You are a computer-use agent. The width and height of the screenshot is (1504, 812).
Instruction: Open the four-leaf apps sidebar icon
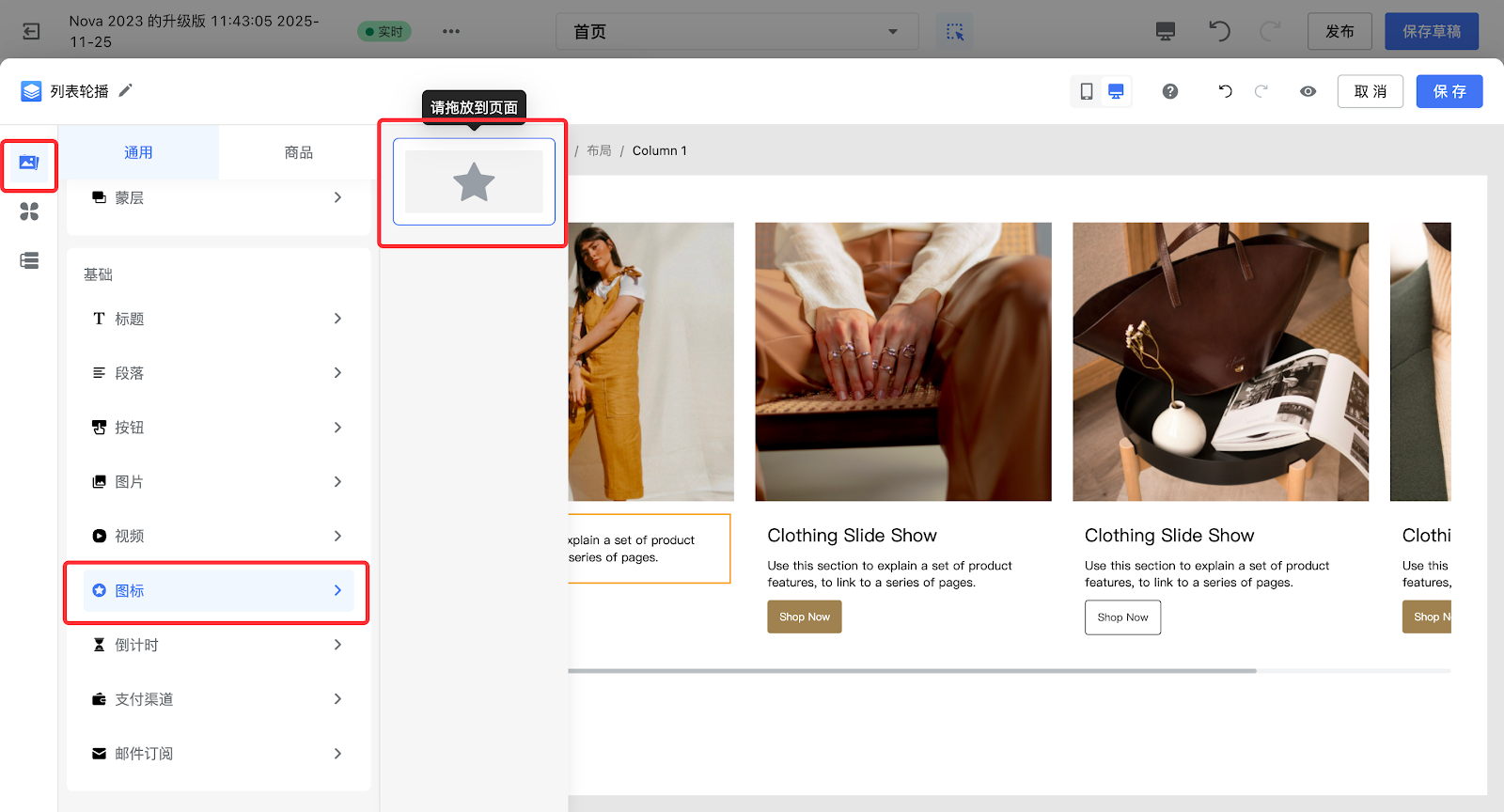pos(29,212)
